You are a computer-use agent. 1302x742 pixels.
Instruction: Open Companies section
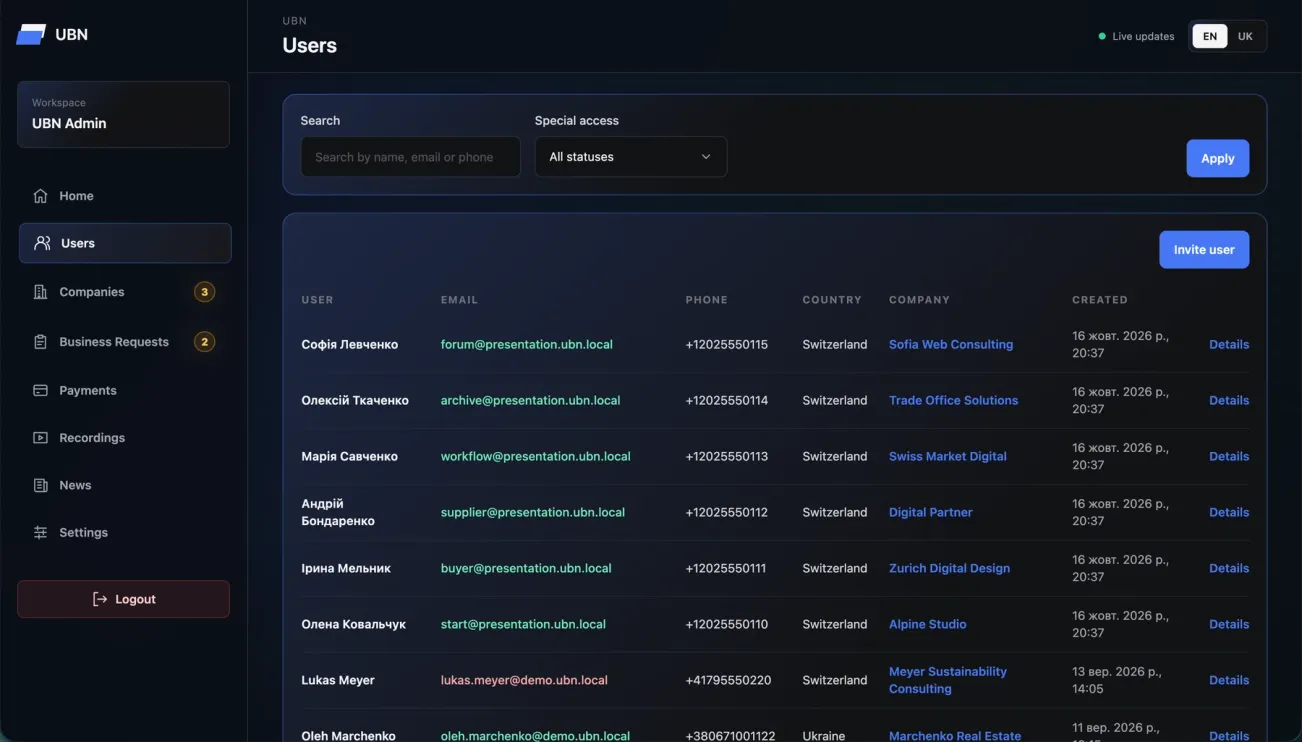pyautogui.click(x=125, y=292)
